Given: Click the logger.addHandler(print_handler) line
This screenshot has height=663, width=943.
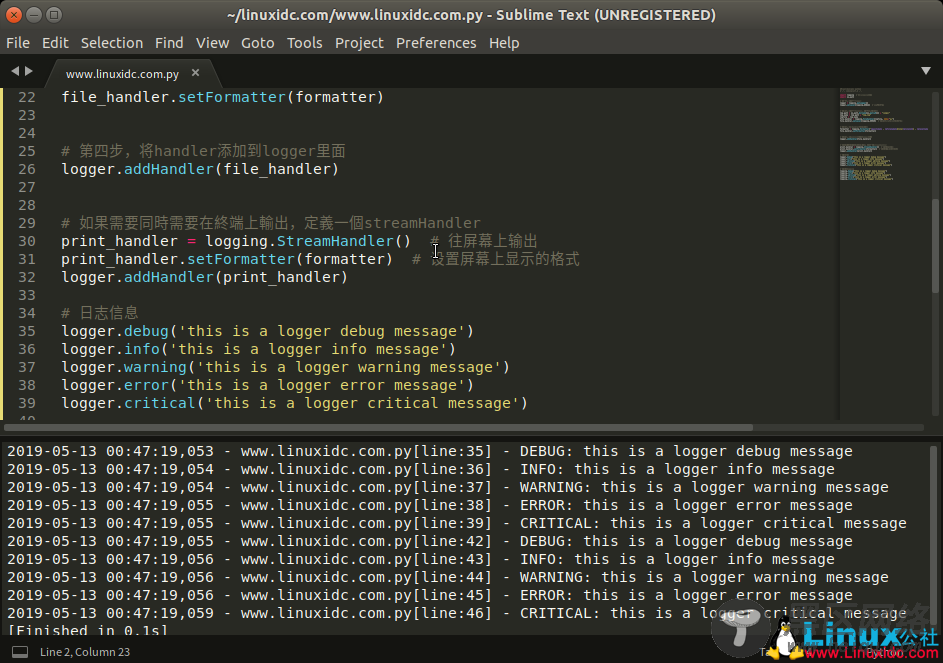Looking at the screenshot, I should pyautogui.click(x=204, y=277).
